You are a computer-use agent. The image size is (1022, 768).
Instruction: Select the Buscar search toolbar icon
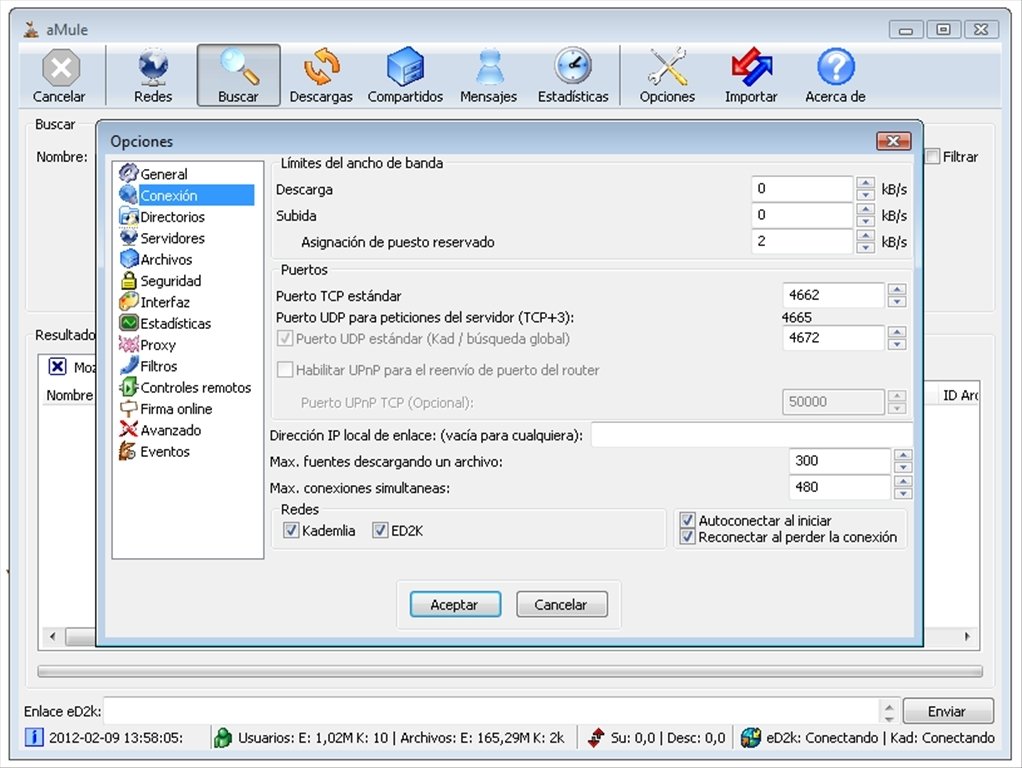tap(239, 76)
